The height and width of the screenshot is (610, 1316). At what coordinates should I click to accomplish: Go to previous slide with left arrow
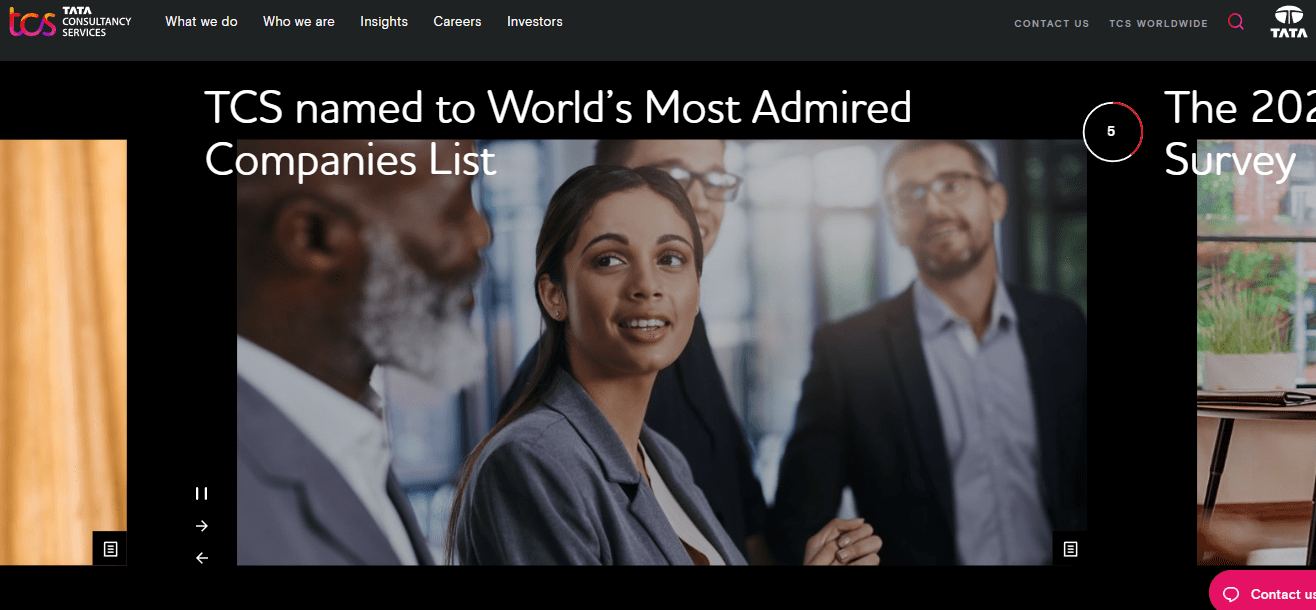coord(202,558)
